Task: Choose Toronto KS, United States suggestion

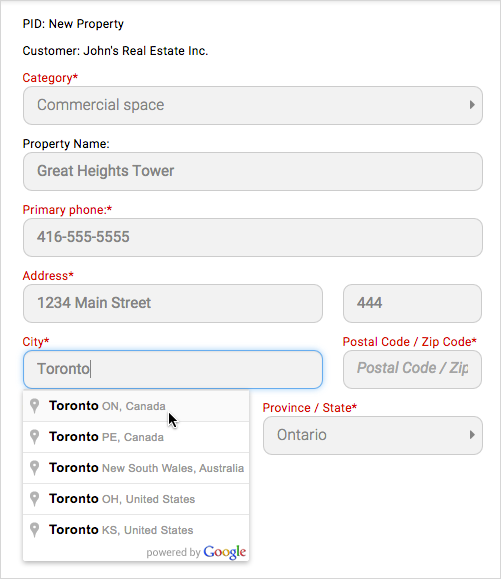Action: [x=136, y=530]
